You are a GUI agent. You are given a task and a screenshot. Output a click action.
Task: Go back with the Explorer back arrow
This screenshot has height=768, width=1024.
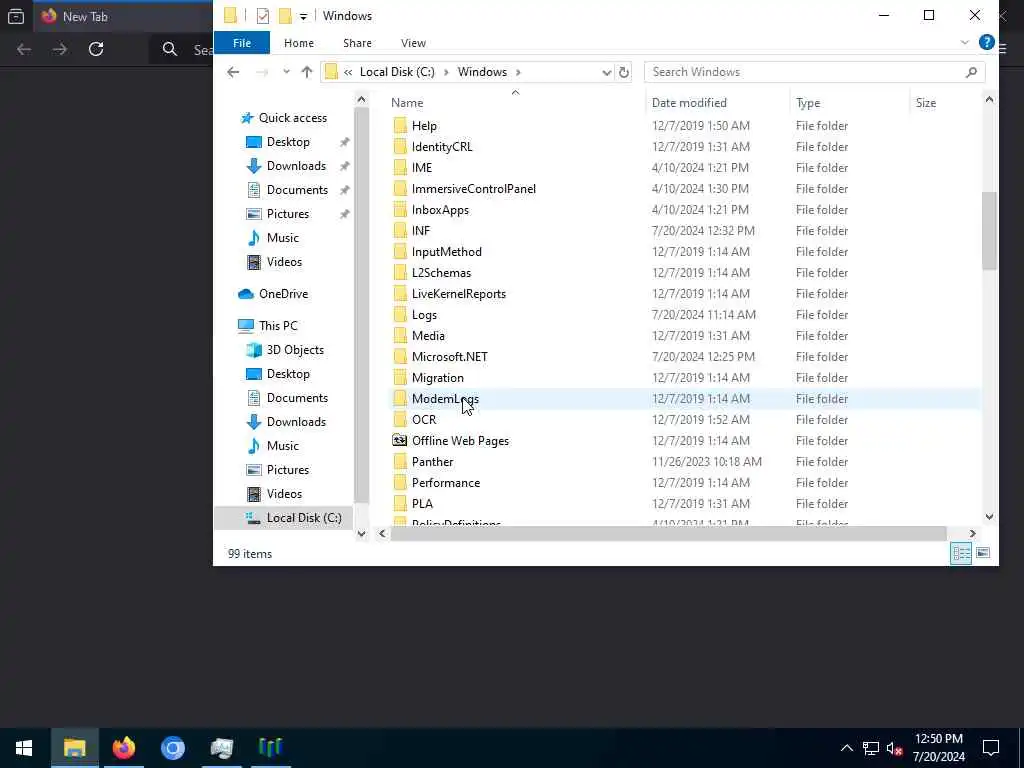(233, 72)
